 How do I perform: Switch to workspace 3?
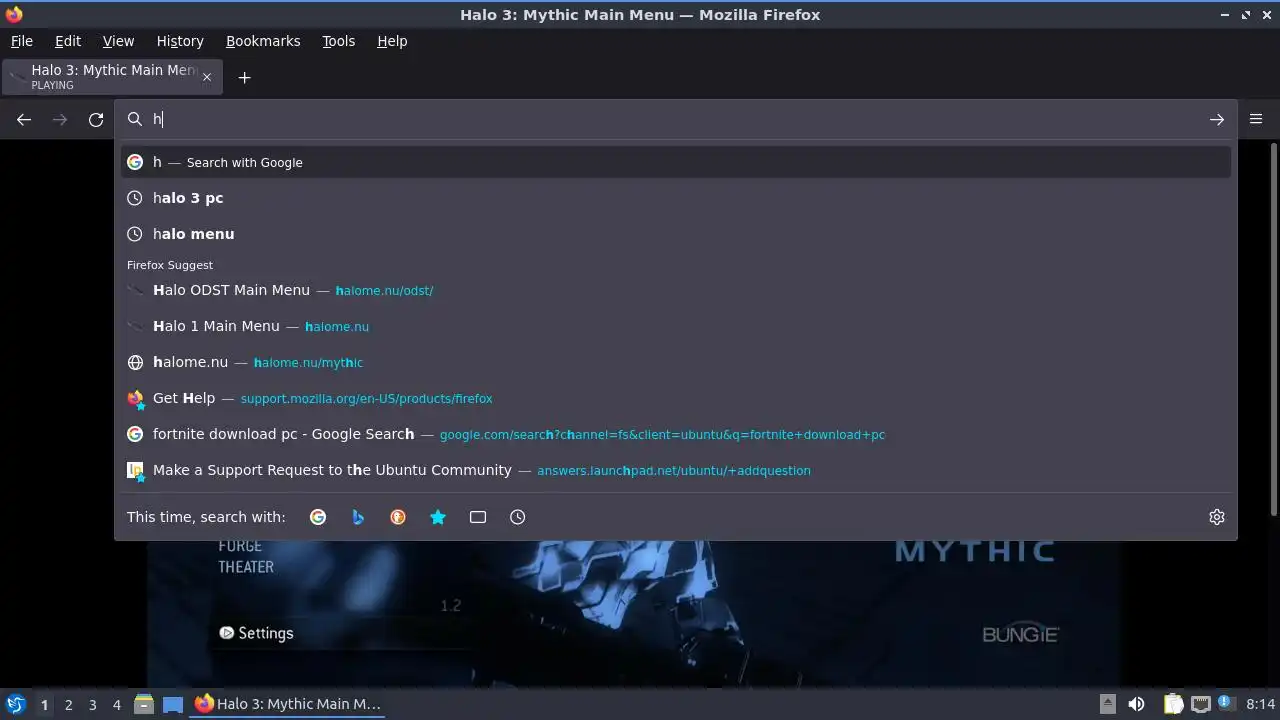tap(92, 705)
